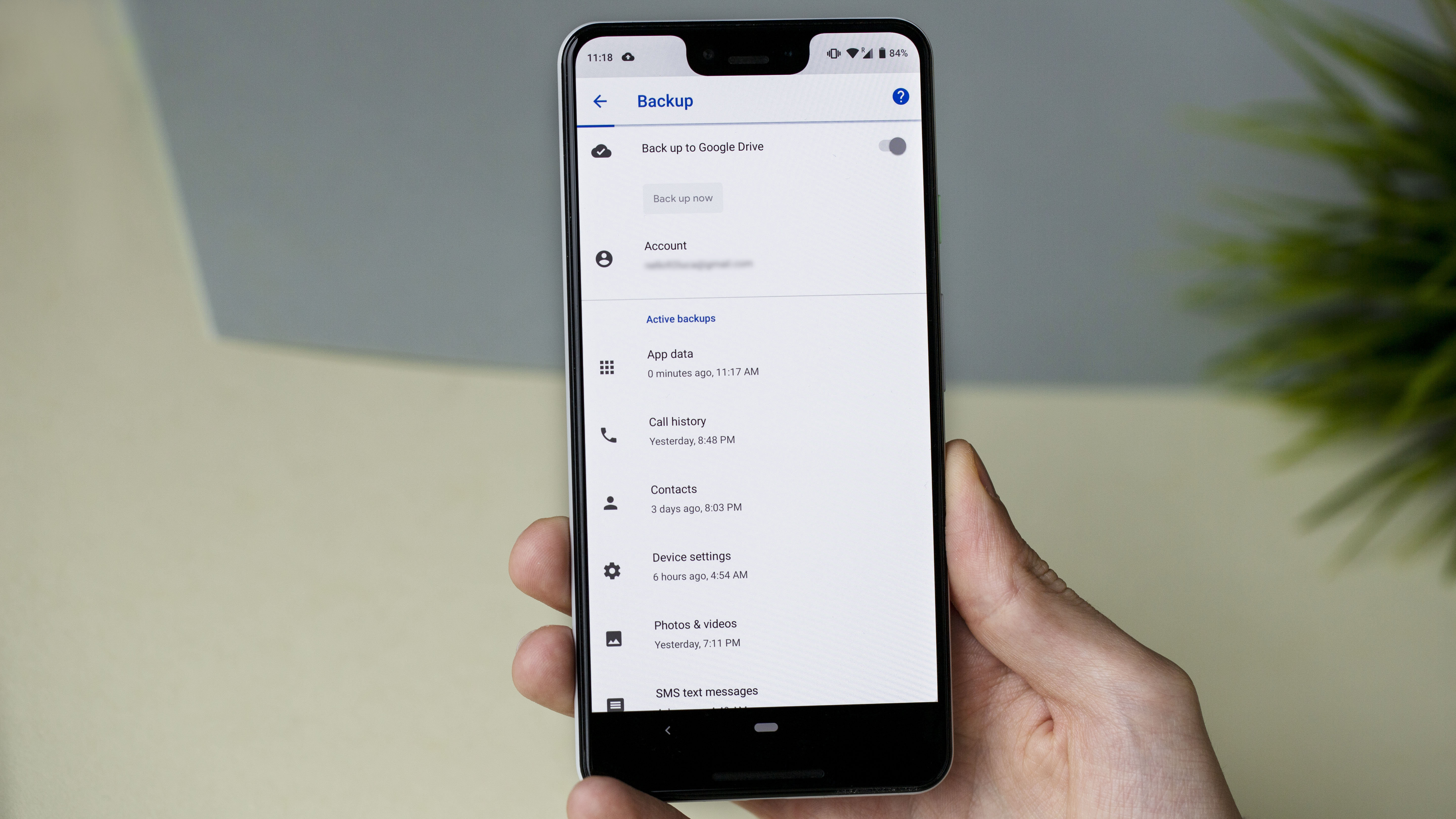Tap the SMS text messages icon

tap(614, 703)
